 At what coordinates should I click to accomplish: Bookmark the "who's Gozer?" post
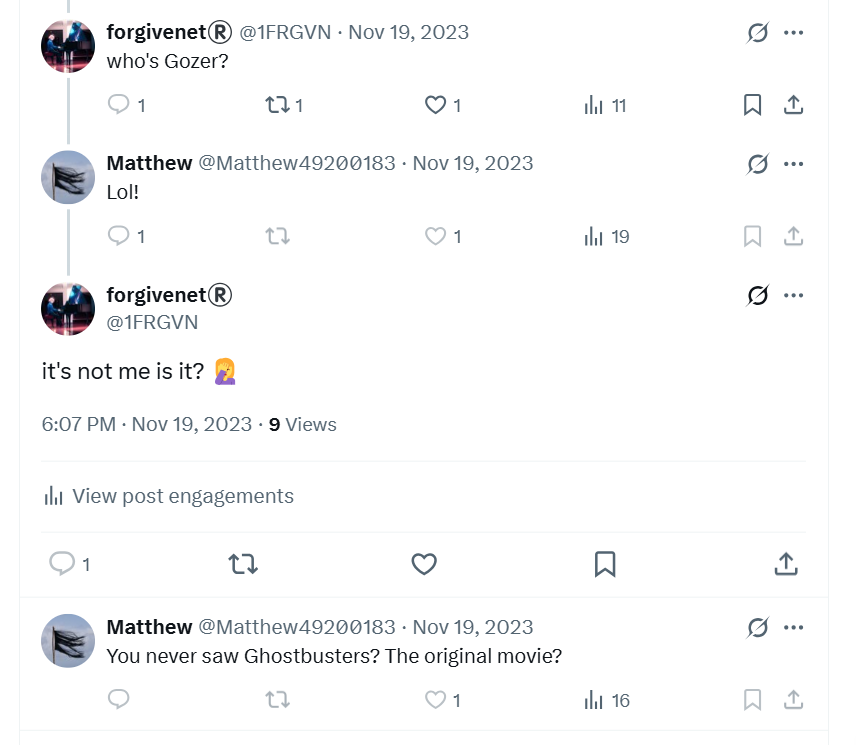(752, 105)
